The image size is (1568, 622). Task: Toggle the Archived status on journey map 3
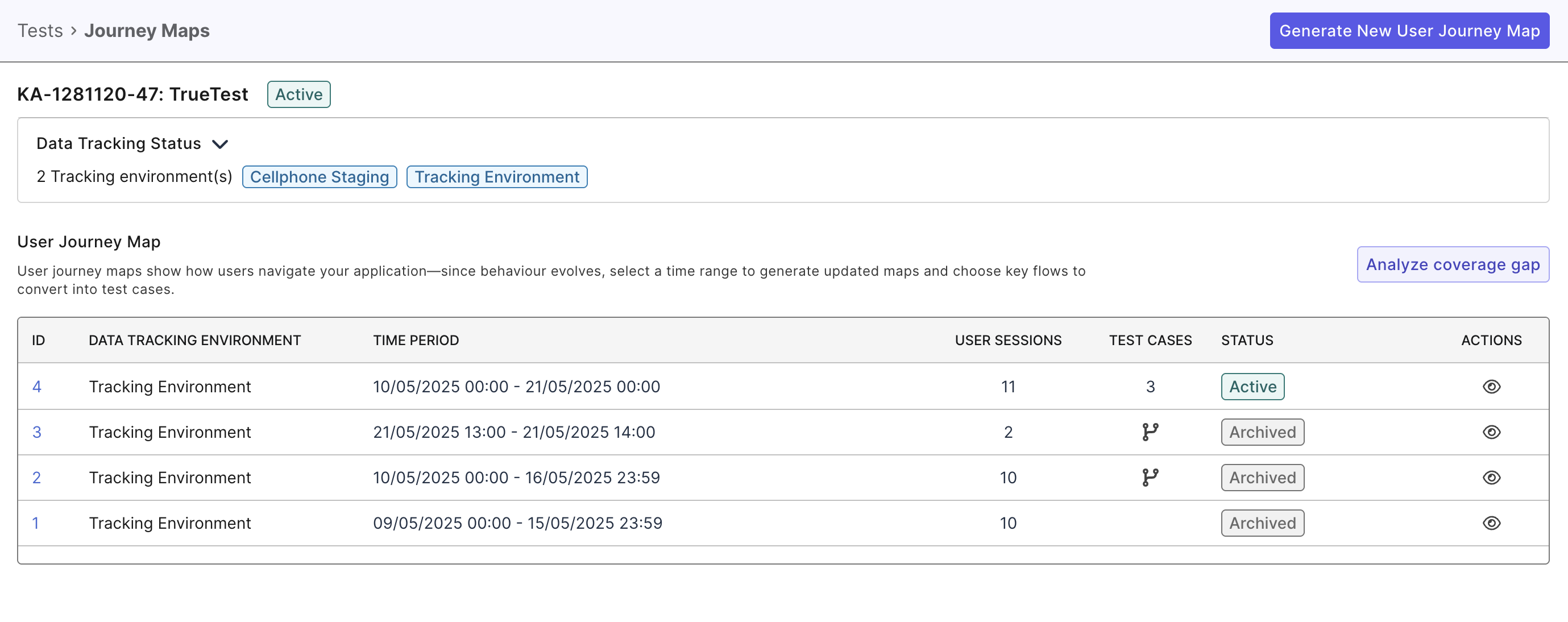pyautogui.click(x=1261, y=432)
